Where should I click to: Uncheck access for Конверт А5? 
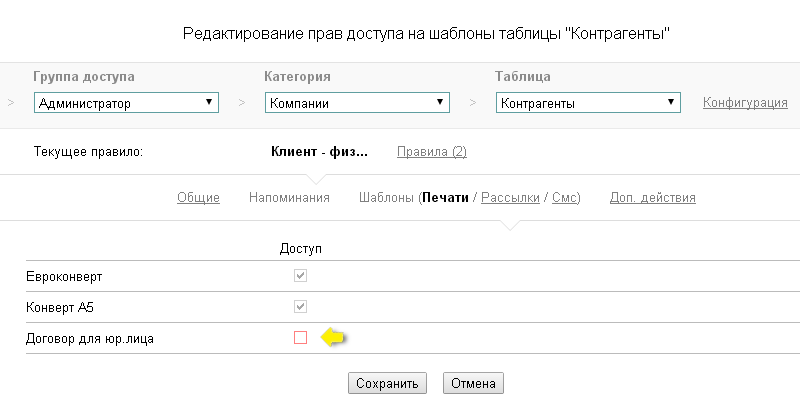pyautogui.click(x=300, y=306)
